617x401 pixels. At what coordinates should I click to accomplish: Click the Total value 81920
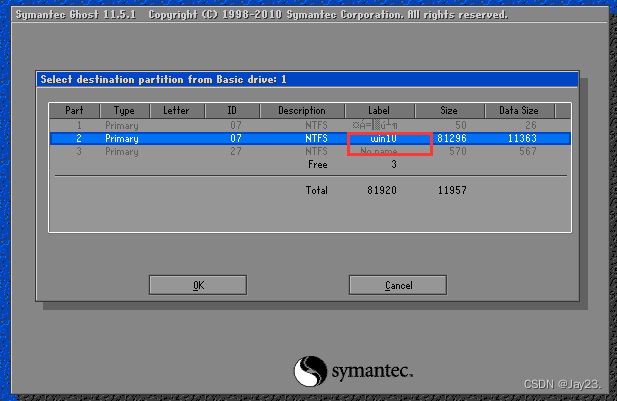tap(382, 190)
